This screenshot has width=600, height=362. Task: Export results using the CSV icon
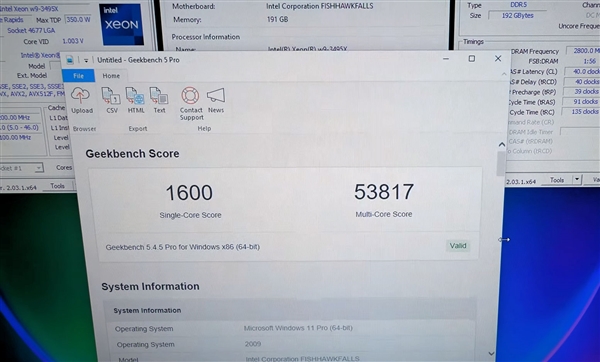pos(111,96)
